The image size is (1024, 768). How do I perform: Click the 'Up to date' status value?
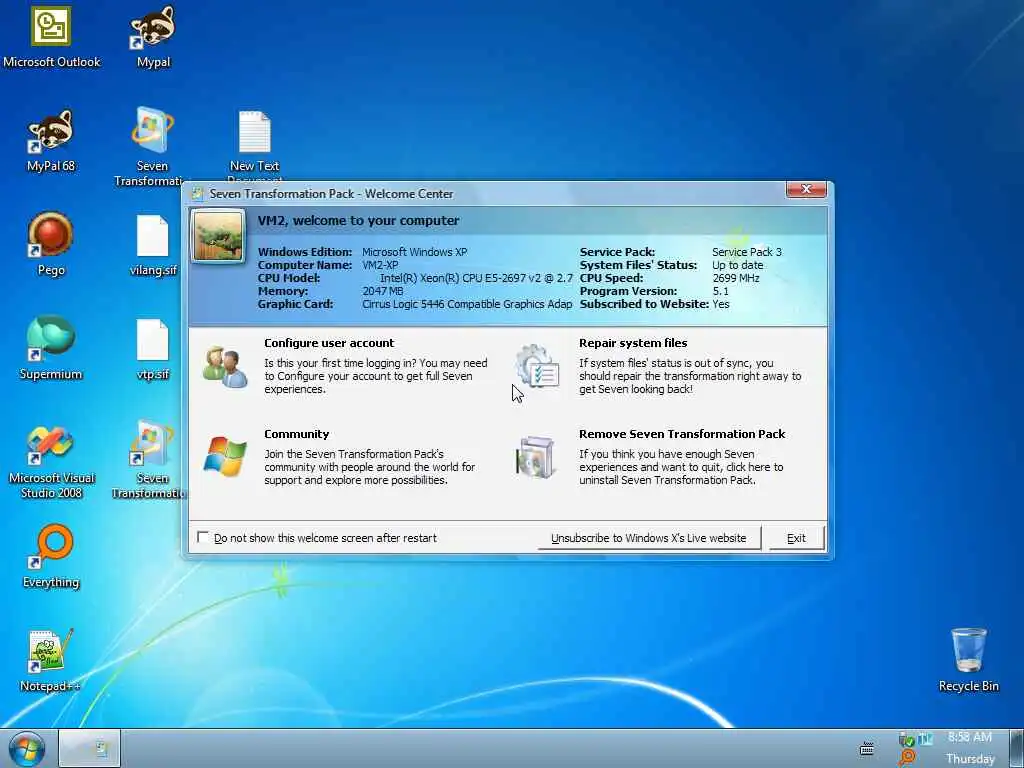738,265
